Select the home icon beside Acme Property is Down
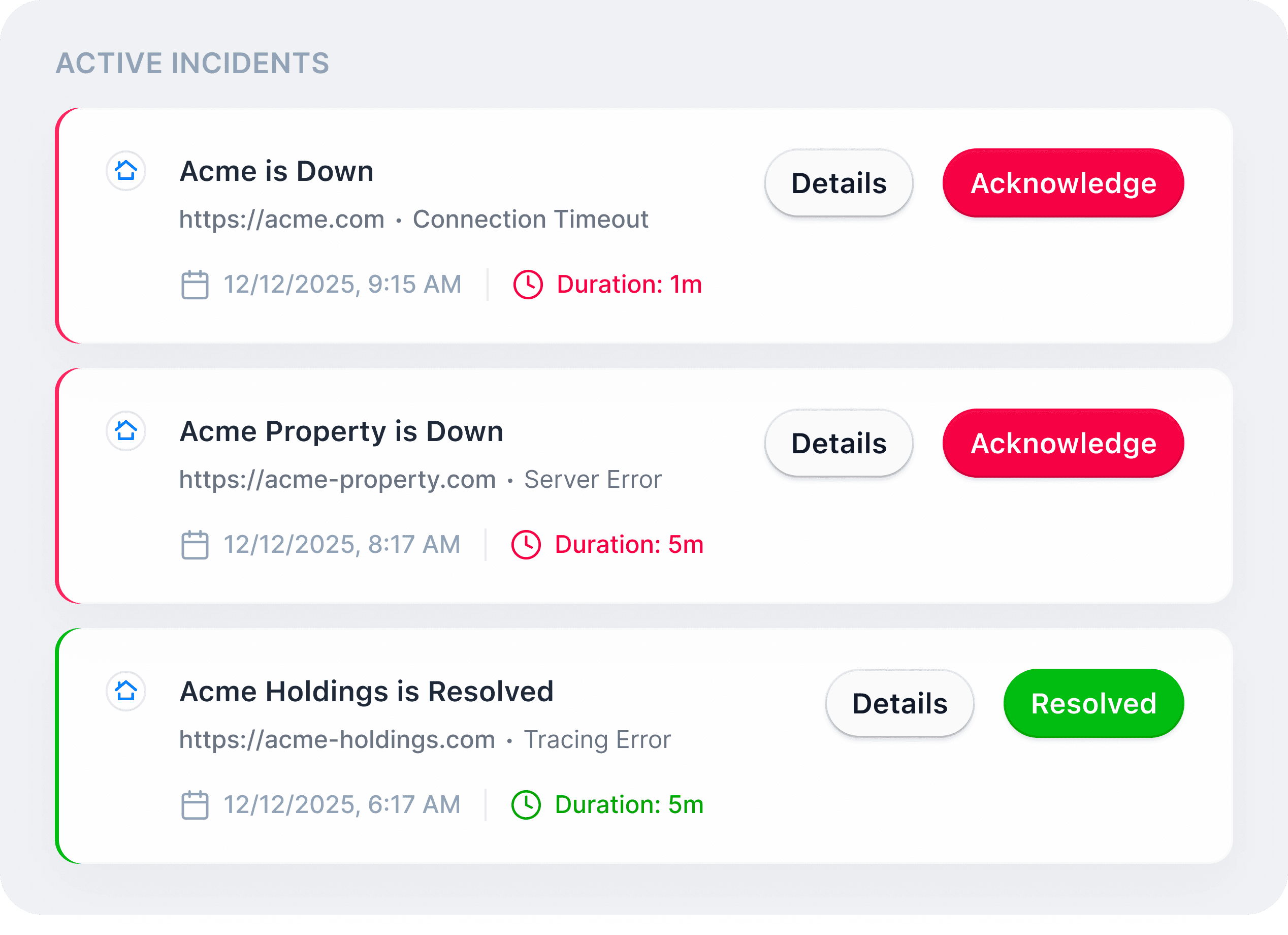 pyautogui.click(x=125, y=431)
